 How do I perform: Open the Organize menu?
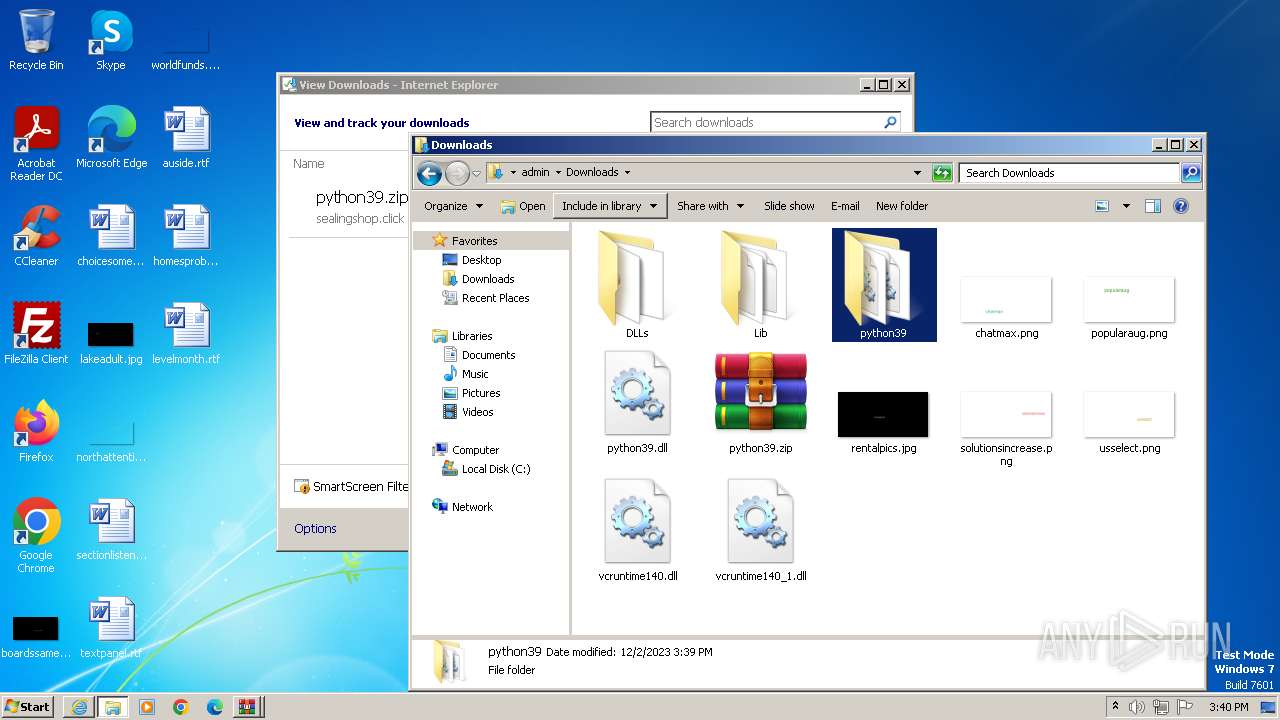tap(453, 206)
